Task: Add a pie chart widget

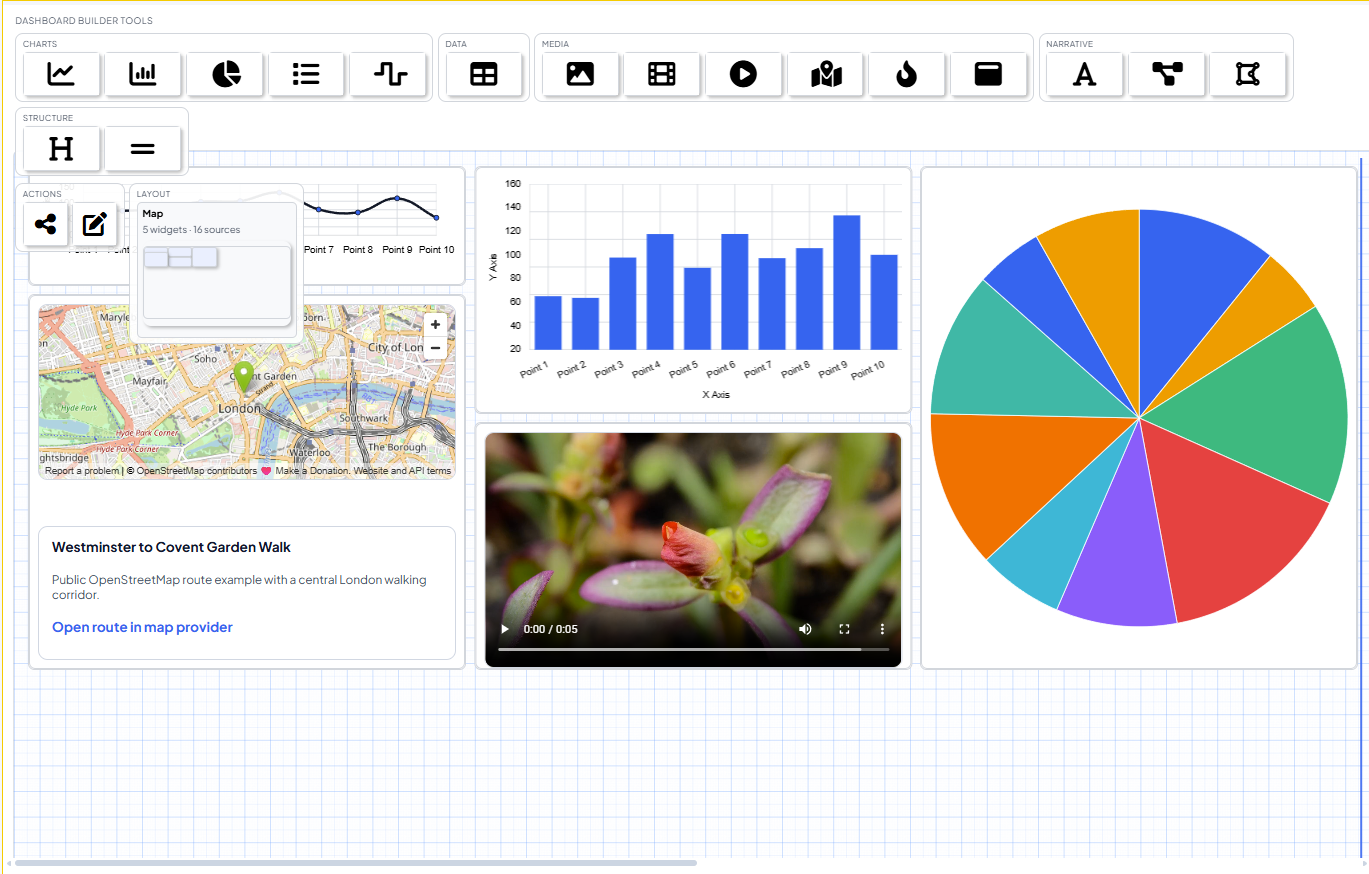Action: point(226,74)
